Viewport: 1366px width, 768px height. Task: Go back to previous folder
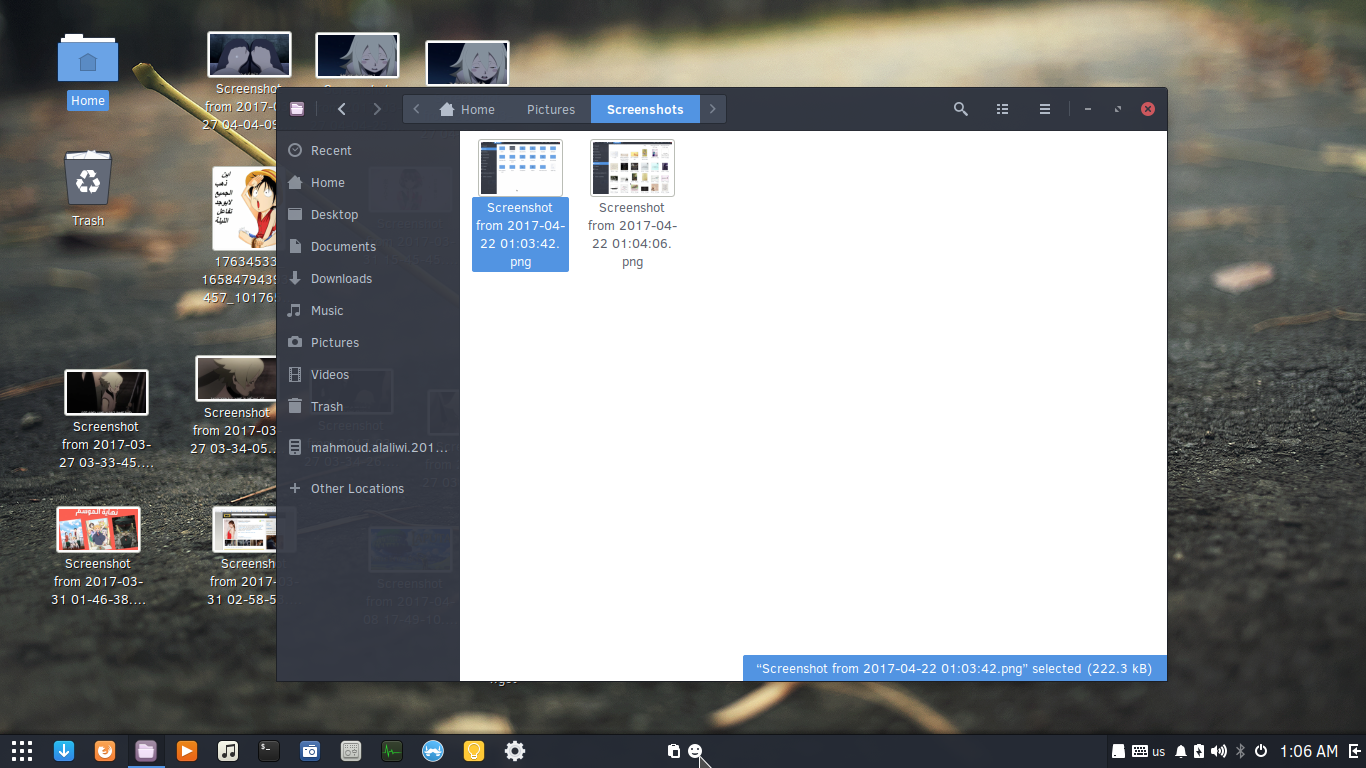click(x=342, y=109)
